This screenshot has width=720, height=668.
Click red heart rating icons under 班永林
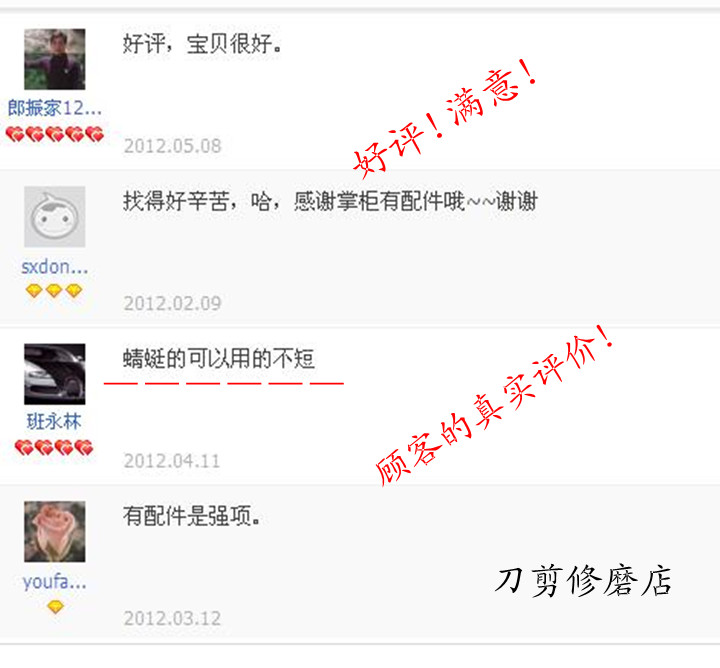point(54,448)
